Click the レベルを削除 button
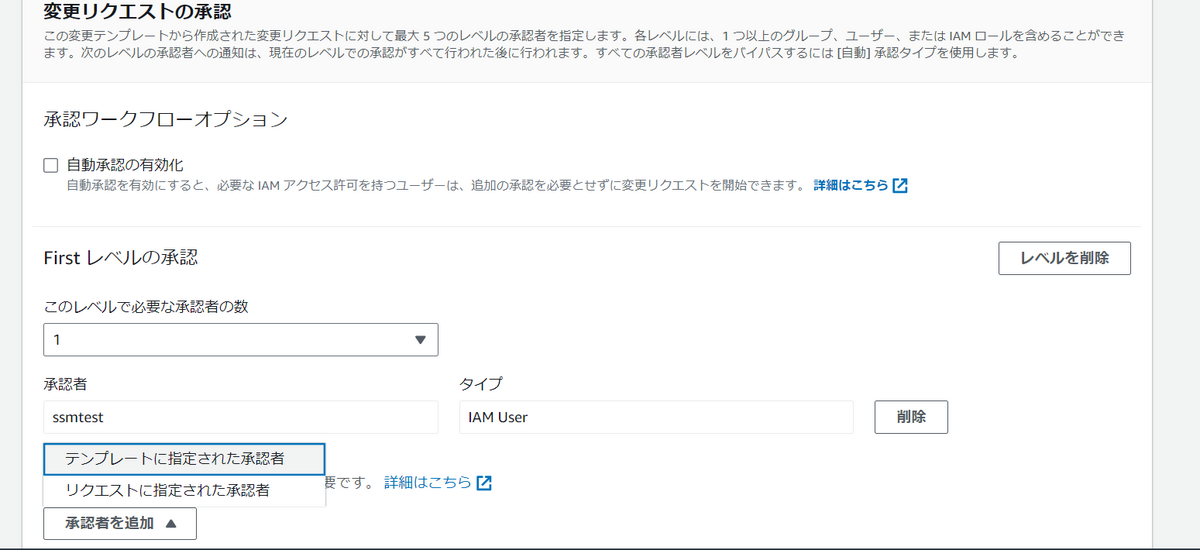 (1065, 258)
